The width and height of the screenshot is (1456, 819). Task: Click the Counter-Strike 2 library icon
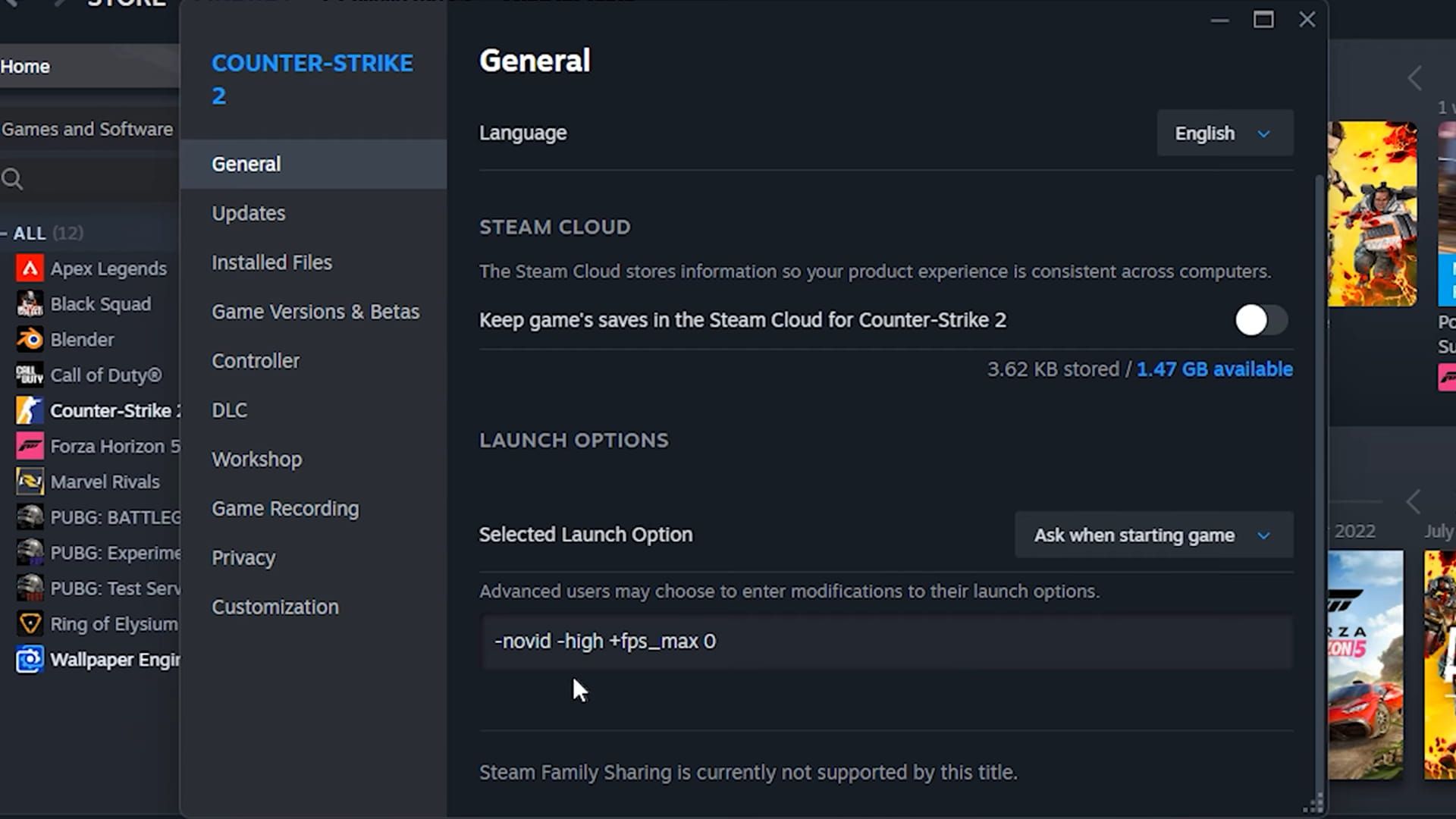click(x=30, y=411)
